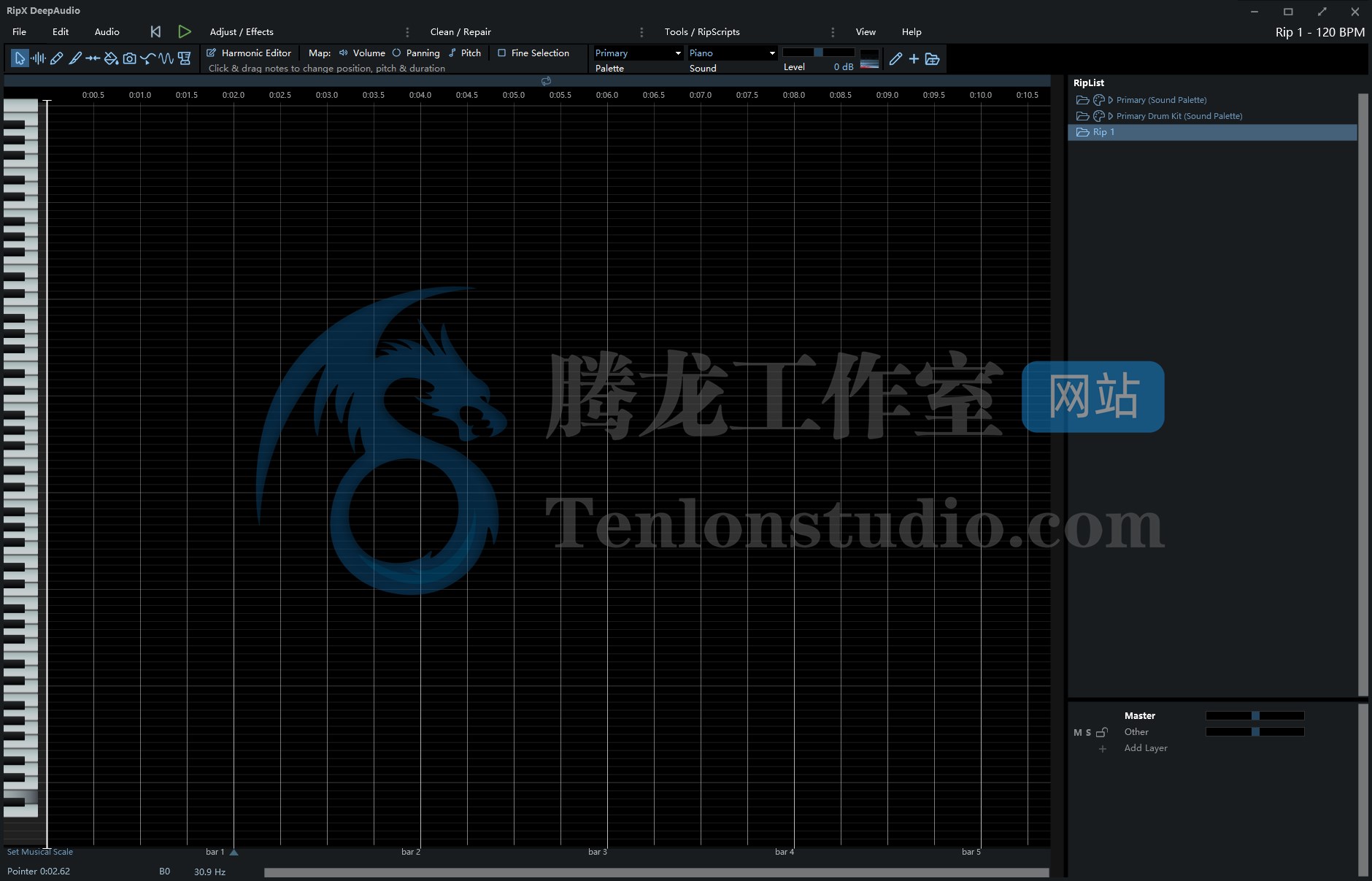Click the sound color preview swatch
This screenshot has height=881, width=1372.
(869, 59)
